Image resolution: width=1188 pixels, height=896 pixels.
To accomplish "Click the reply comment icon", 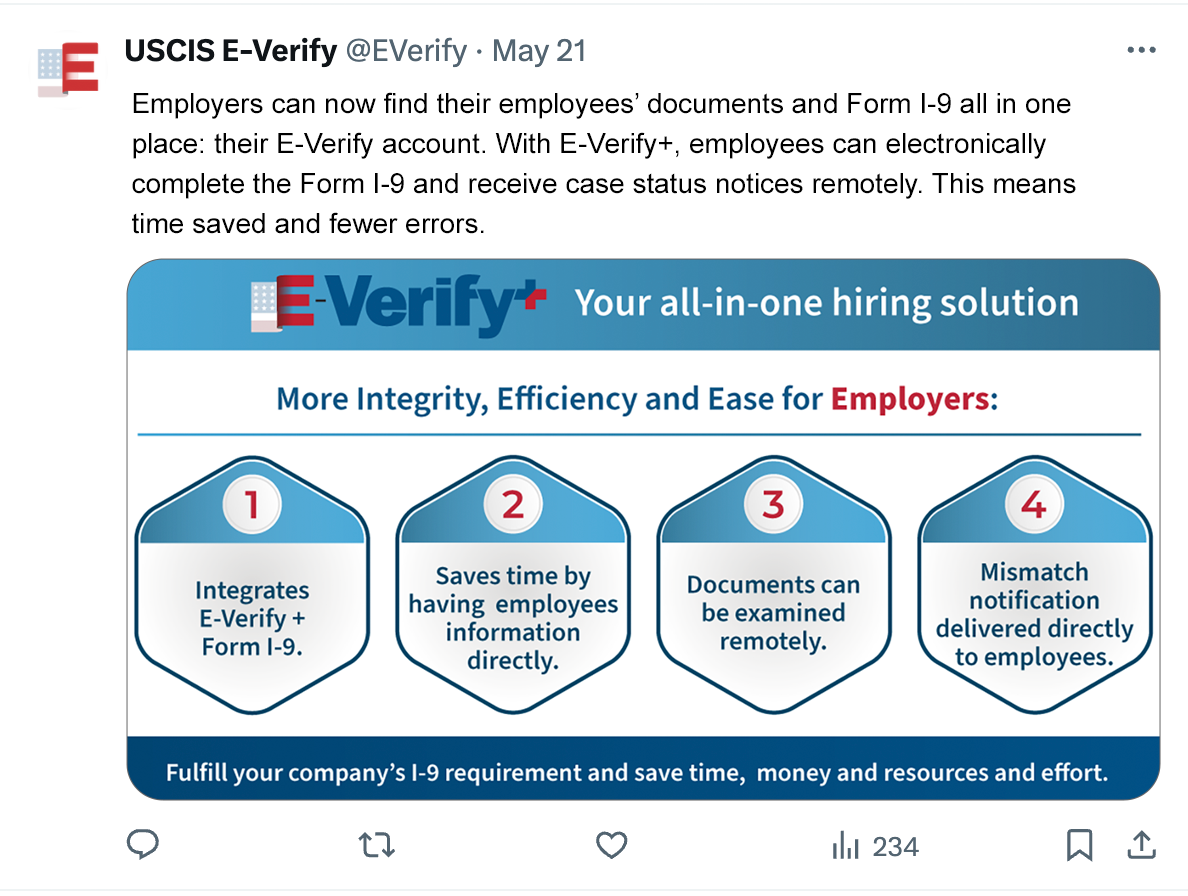I will click(x=144, y=846).
